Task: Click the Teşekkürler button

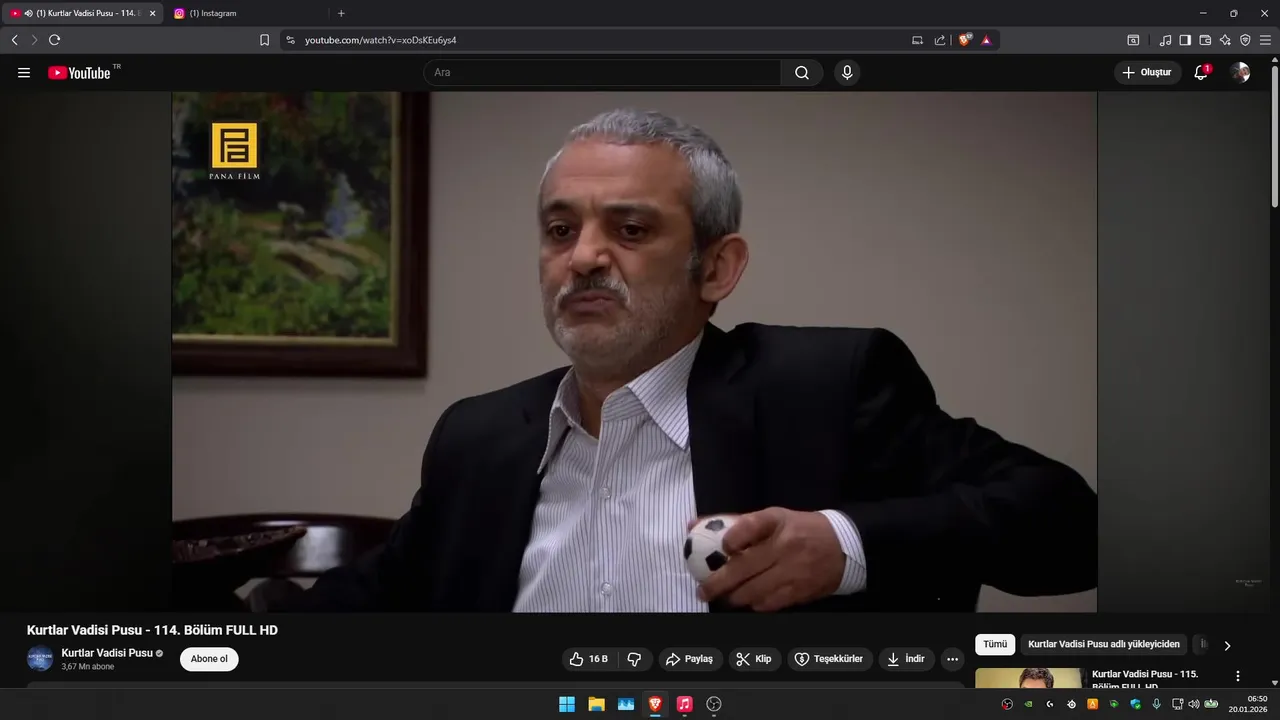Action: click(x=830, y=659)
